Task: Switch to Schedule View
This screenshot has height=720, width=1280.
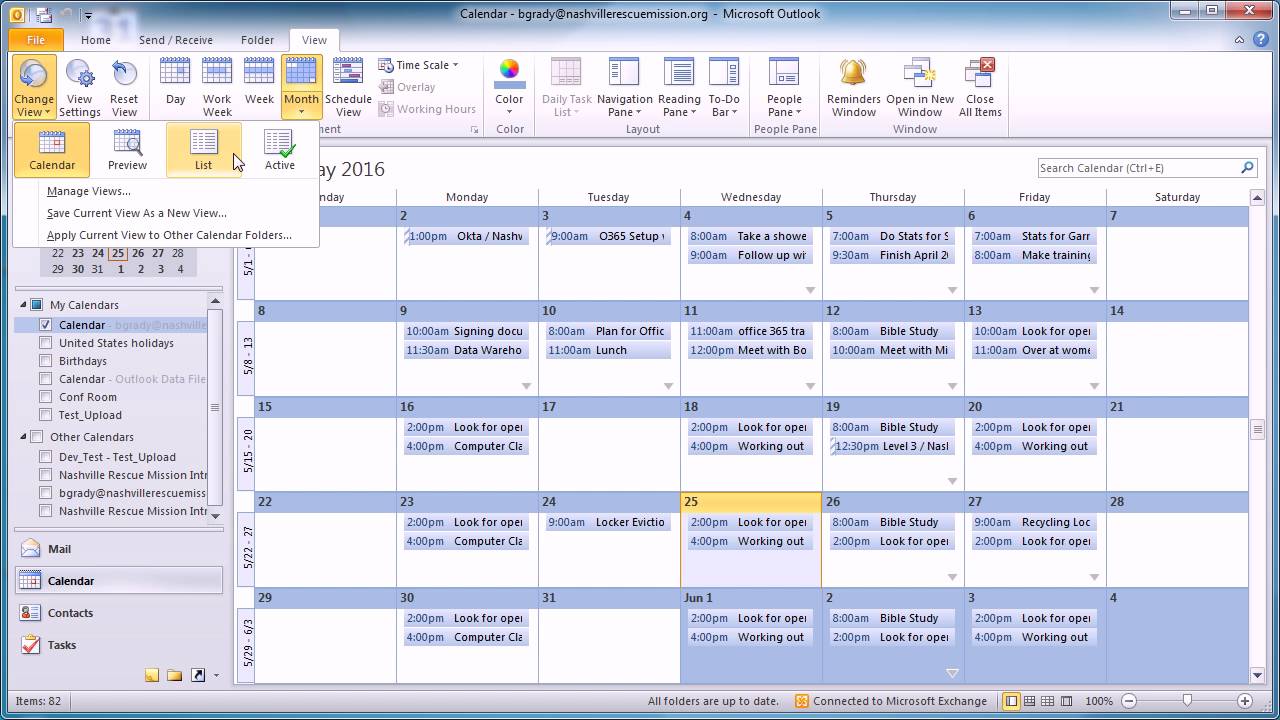Action: pos(348,88)
